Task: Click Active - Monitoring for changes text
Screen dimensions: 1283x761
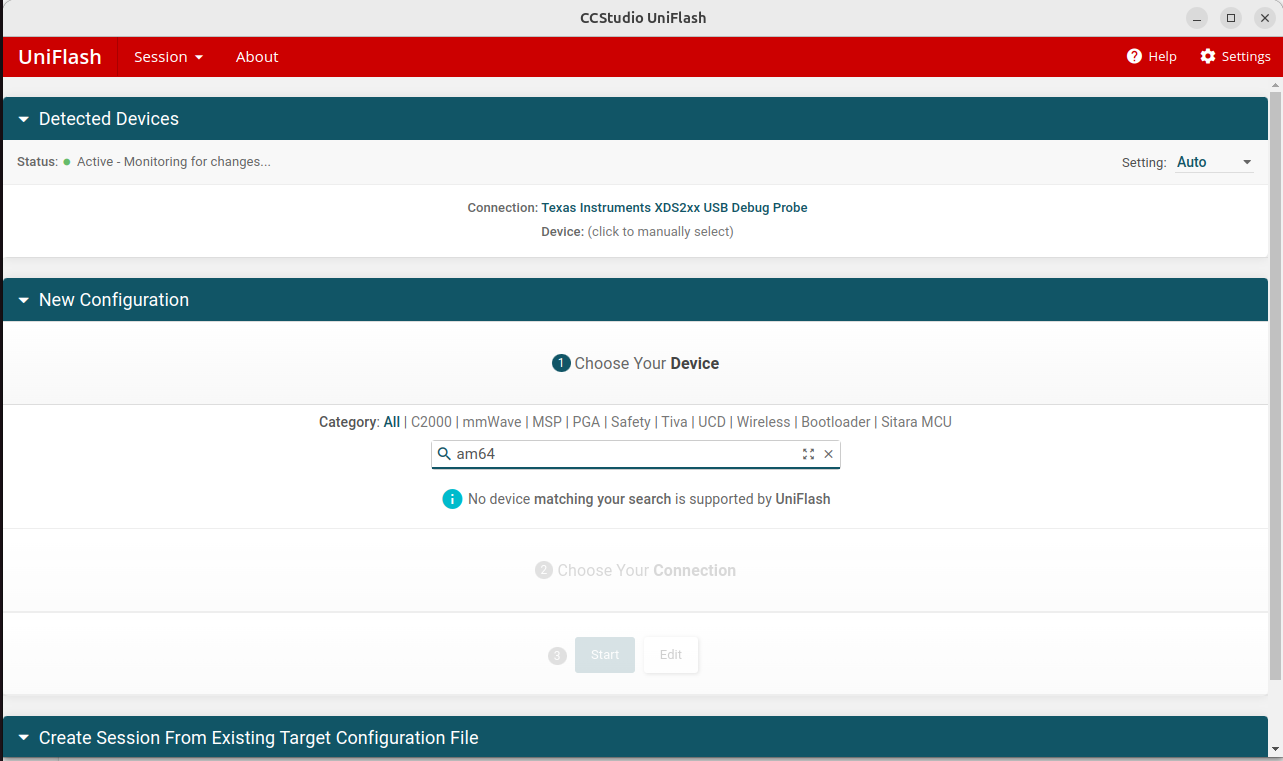Action: (174, 162)
